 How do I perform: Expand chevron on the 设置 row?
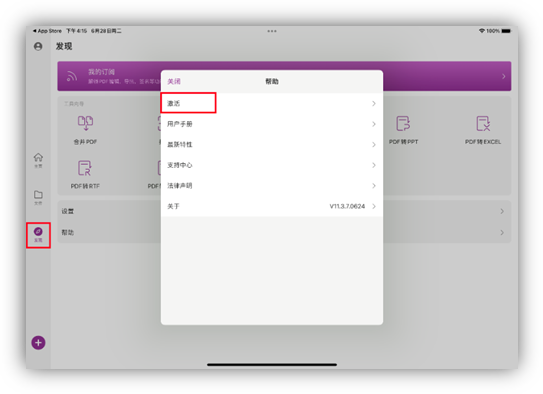502,211
